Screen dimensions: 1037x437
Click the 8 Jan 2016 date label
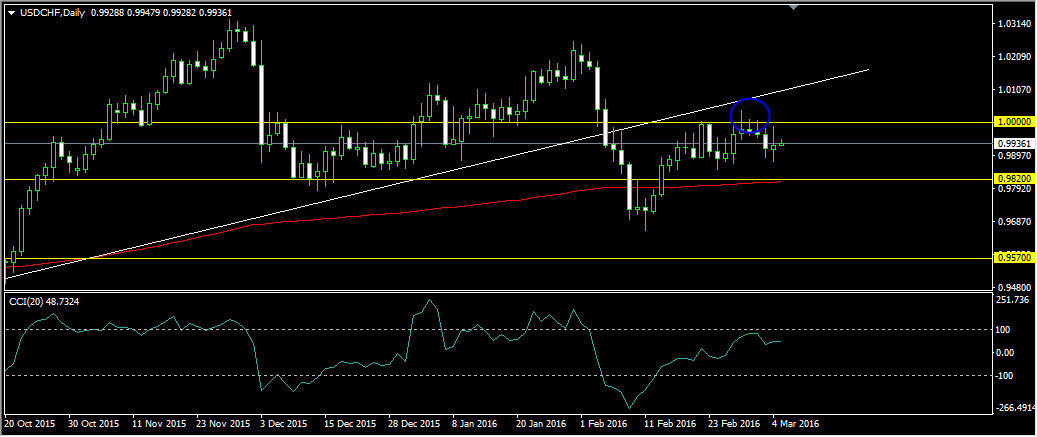(473, 423)
